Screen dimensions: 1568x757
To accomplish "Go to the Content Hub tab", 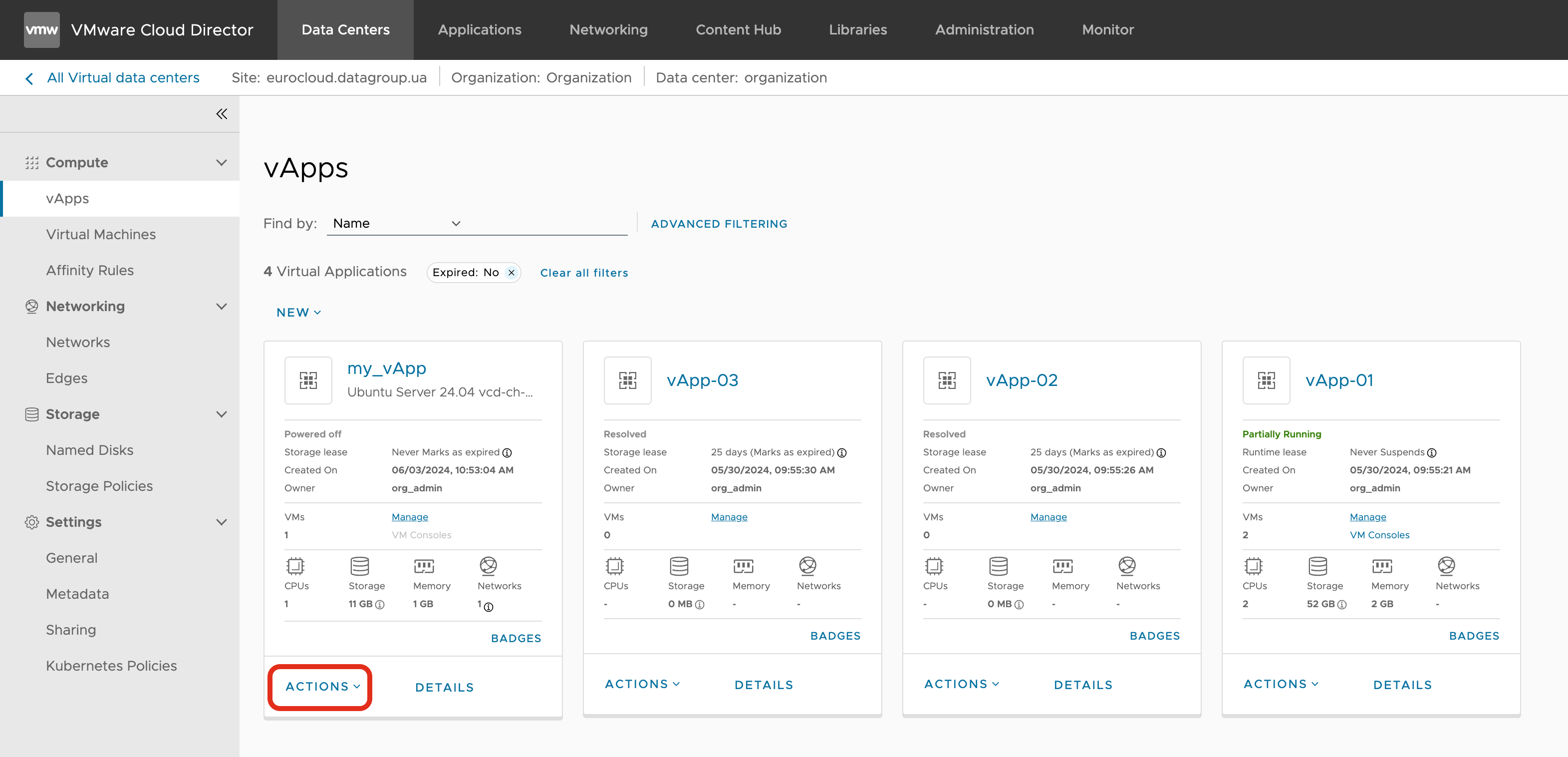I will [738, 30].
